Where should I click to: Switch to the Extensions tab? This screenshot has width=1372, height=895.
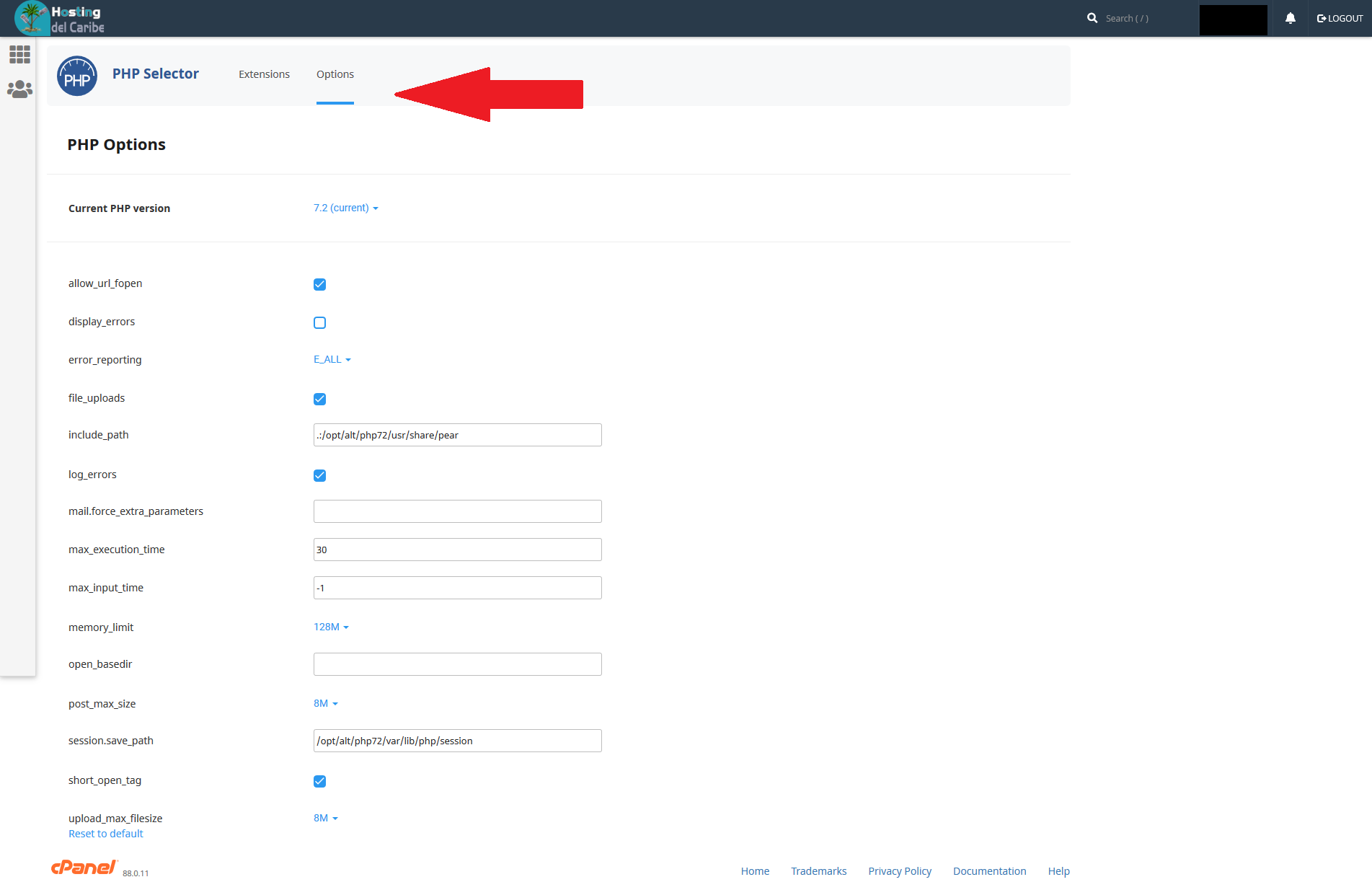(x=264, y=74)
